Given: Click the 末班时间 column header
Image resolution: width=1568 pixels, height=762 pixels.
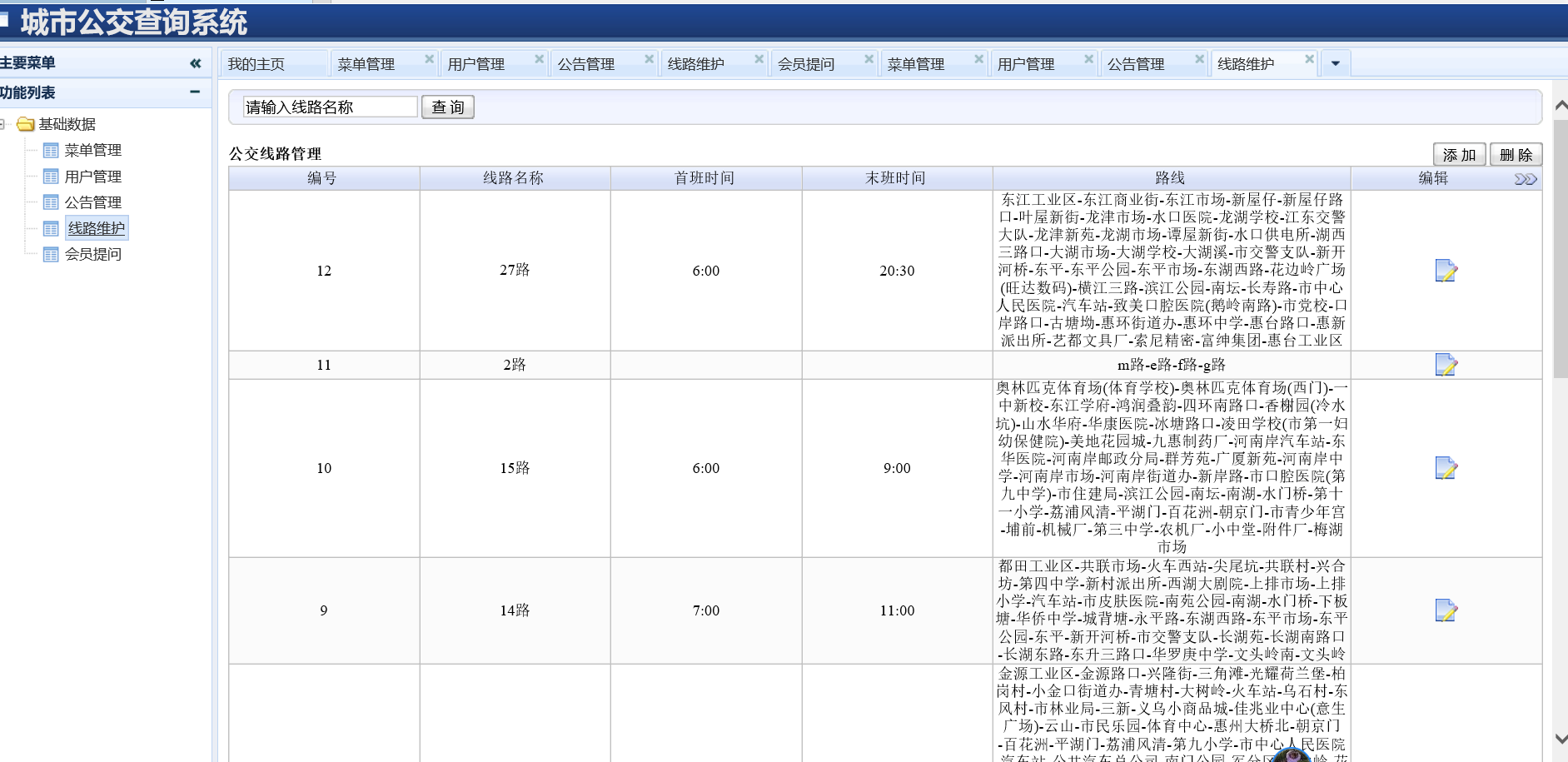Looking at the screenshot, I should 897,178.
